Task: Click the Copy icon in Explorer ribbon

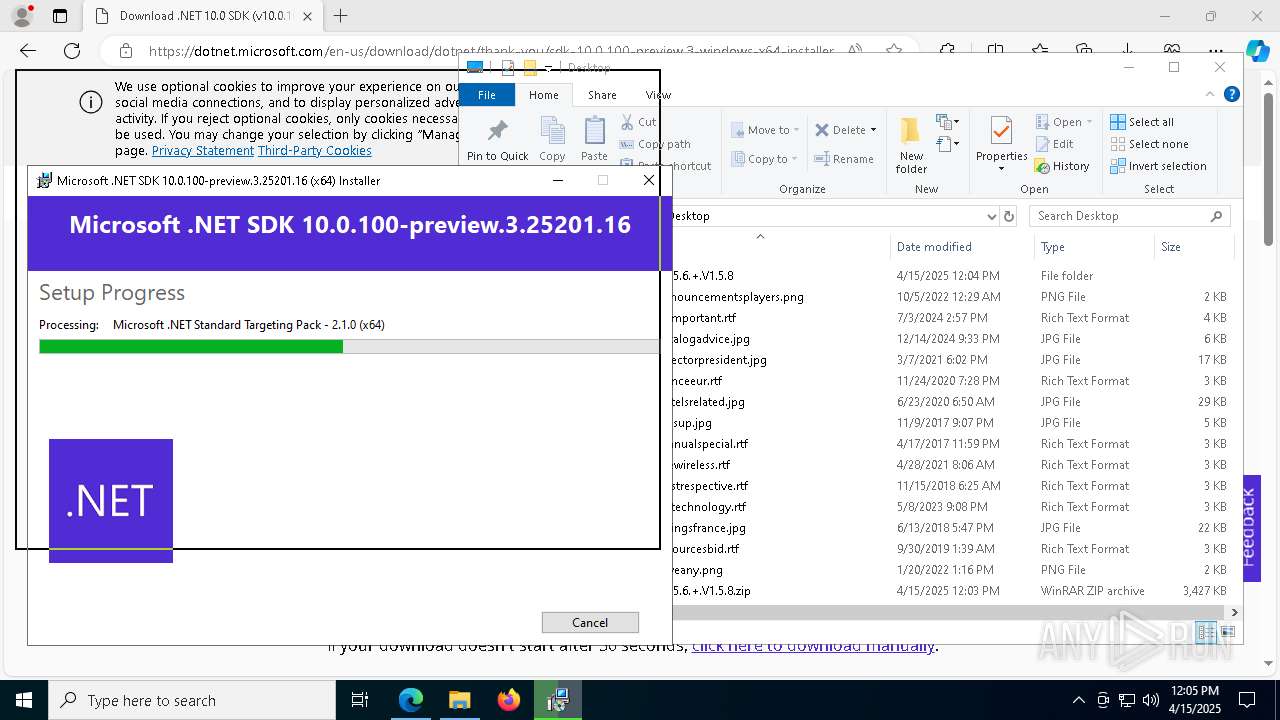Action: tap(552, 138)
